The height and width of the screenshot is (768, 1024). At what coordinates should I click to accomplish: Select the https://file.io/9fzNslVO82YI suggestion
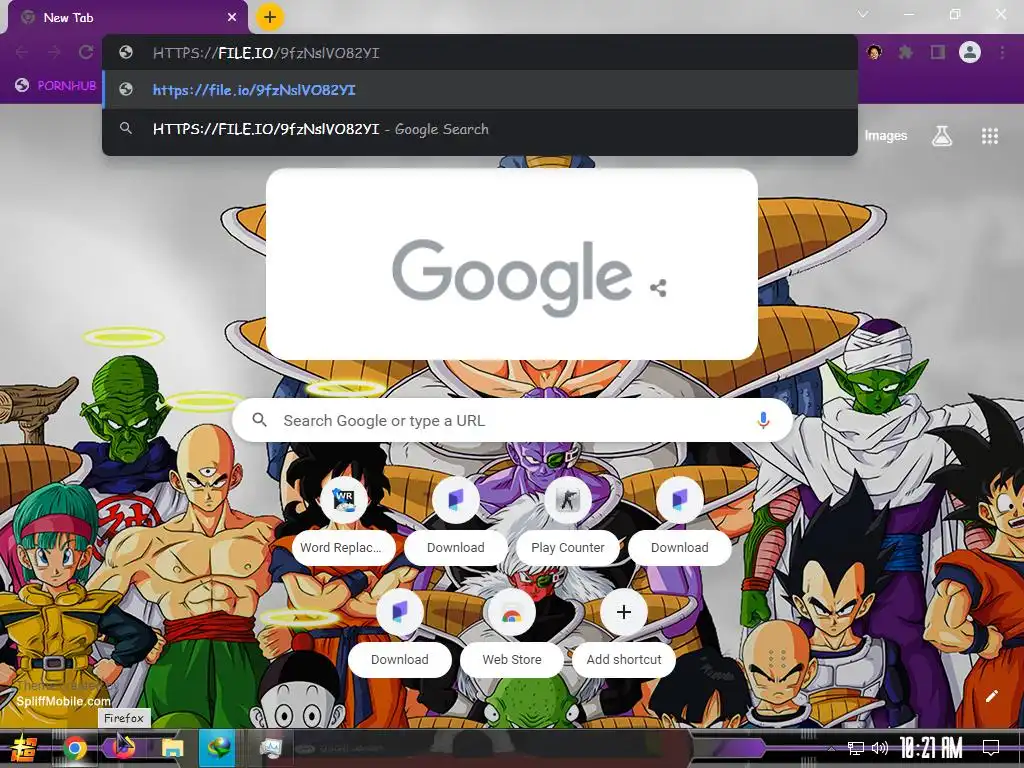(x=480, y=89)
